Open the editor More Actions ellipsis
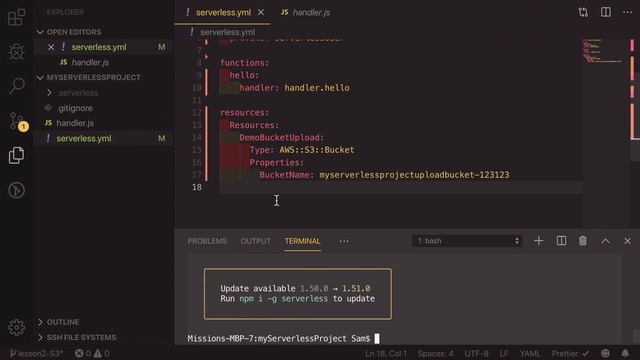The width and height of the screenshot is (640, 360). (x=627, y=12)
